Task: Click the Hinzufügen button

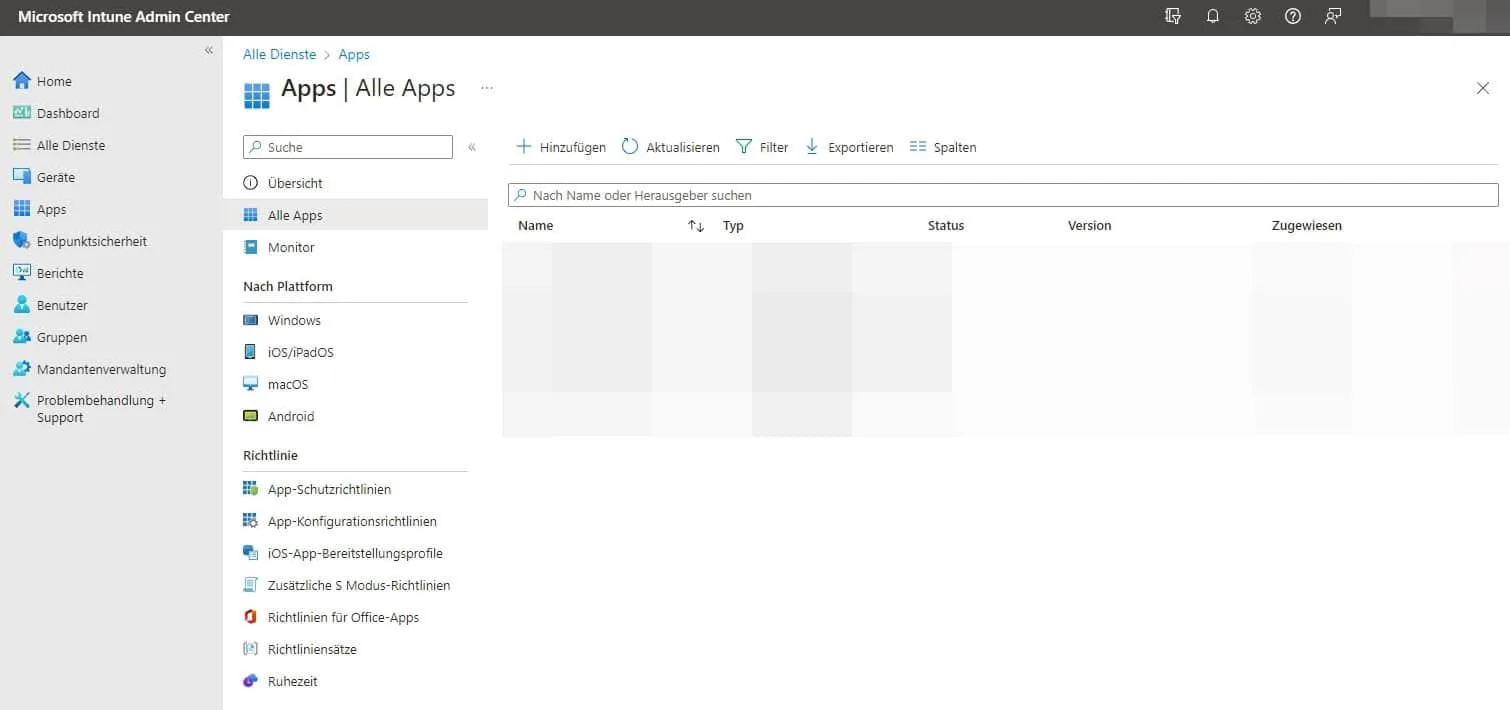Action: (561, 147)
